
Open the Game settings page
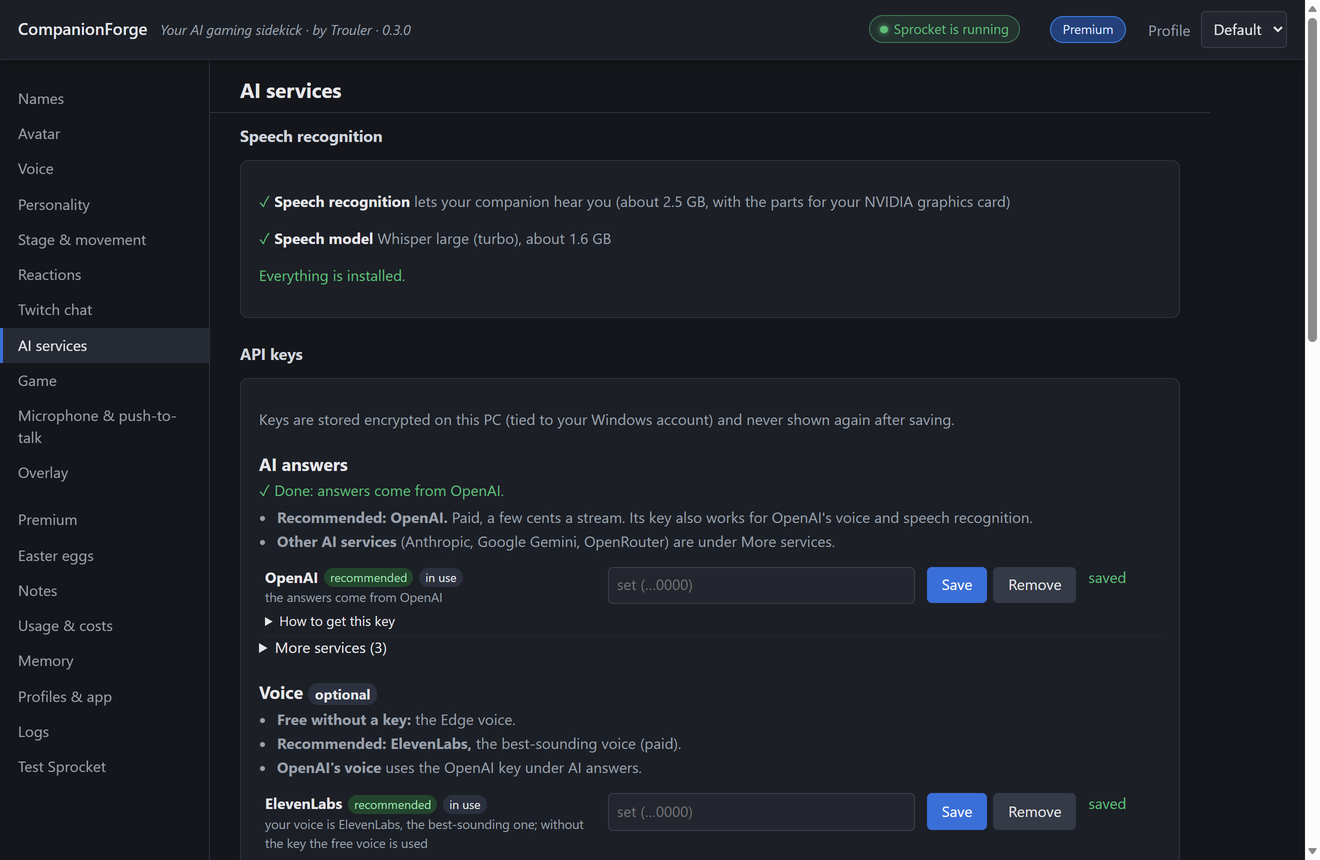pyautogui.click(x=104, y=381)
